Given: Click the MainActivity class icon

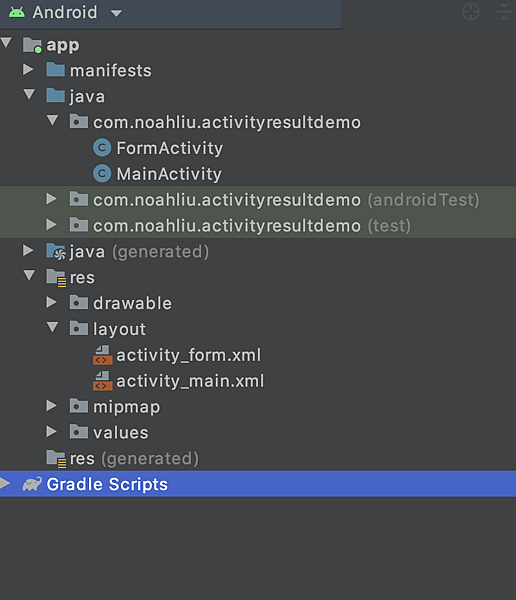Looking at the screenshot, I should (102, 174).
